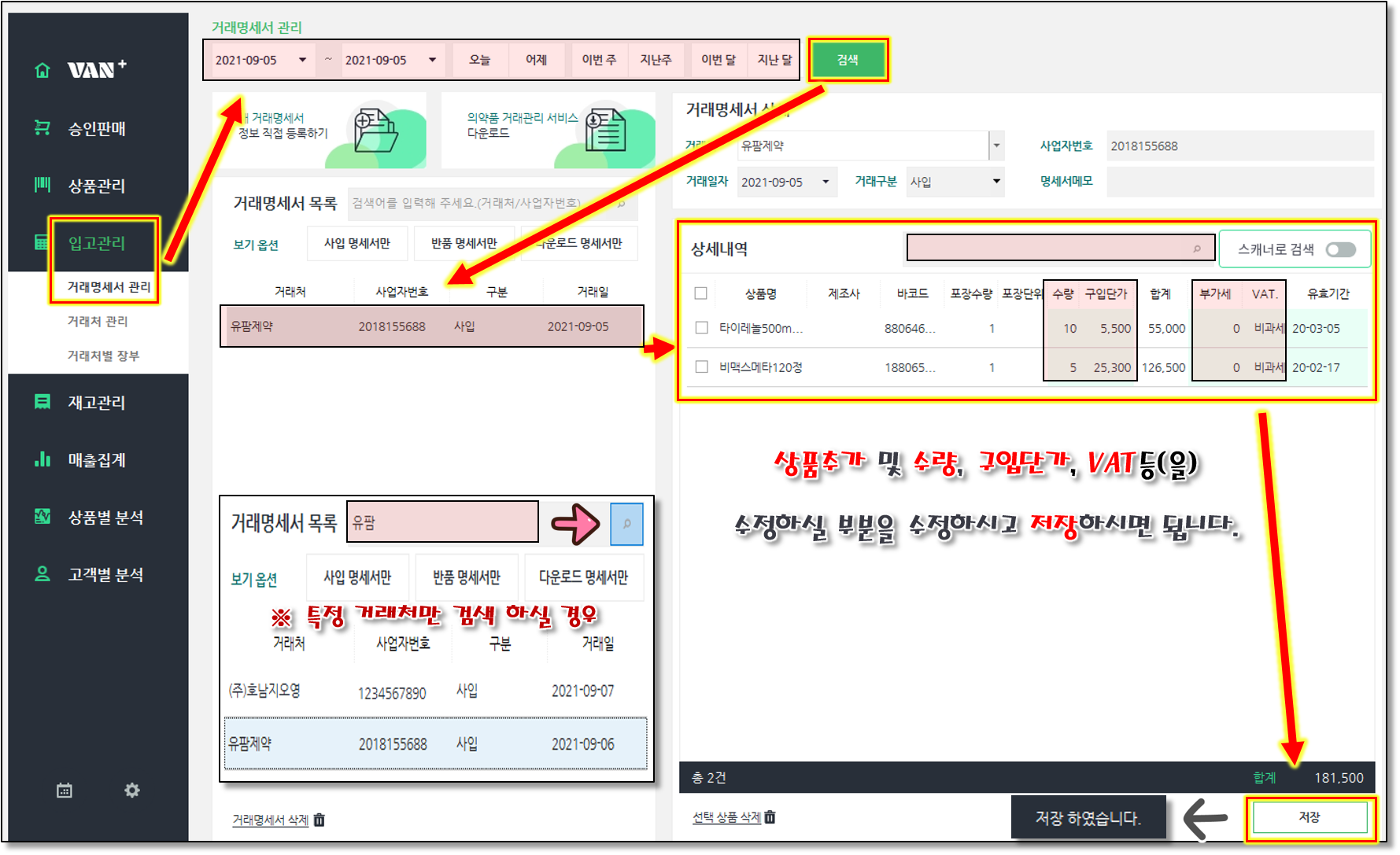
Task: Click the 명세서메모 input field
Action: click(x=1239, y=182)
